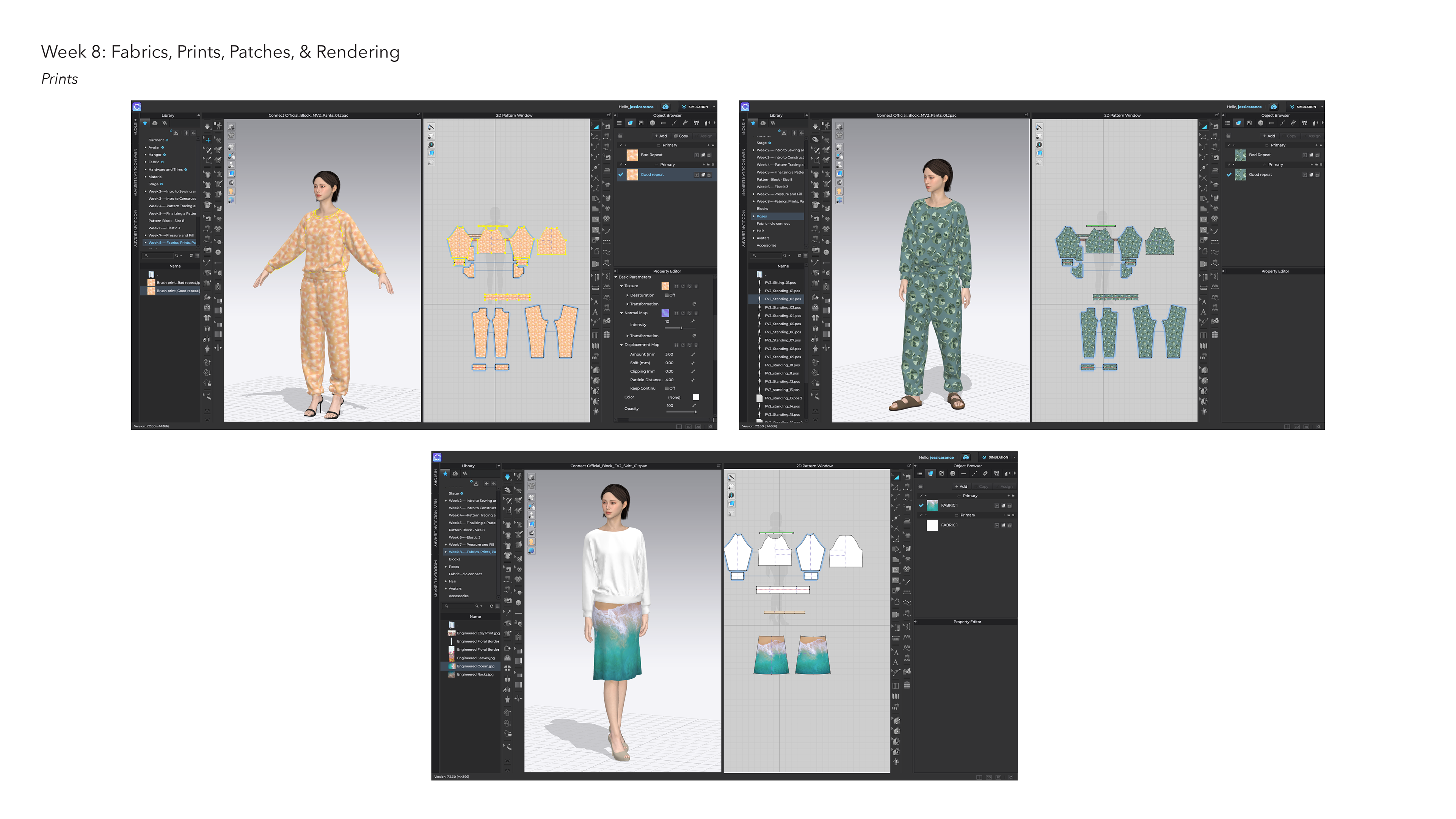The width and height of the screenshot is (1456, 819).
Task: Open the Hanger library folder
Action: pos(155,155)
